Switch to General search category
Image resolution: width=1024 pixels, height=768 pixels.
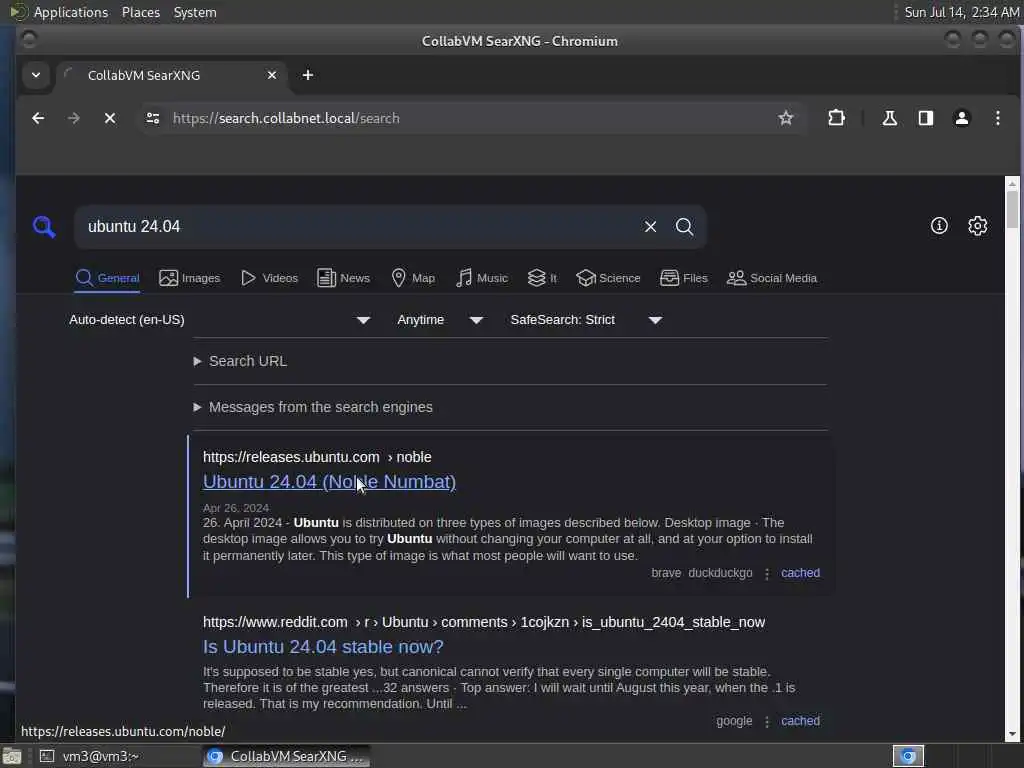pos(107,278)
